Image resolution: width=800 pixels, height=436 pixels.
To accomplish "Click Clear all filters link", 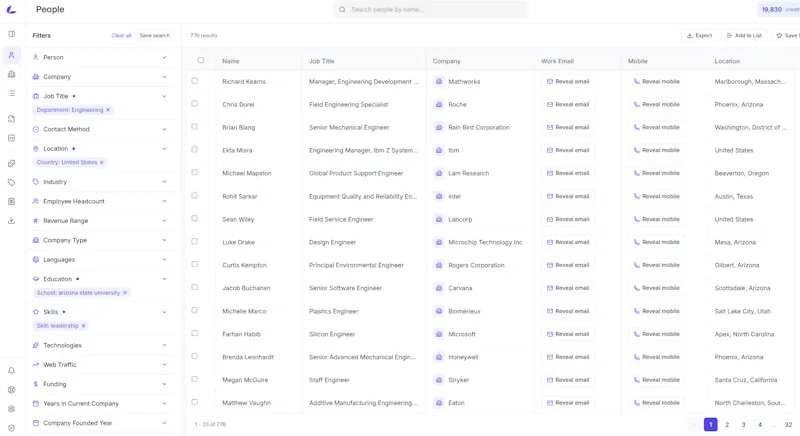I will point(121,36).
